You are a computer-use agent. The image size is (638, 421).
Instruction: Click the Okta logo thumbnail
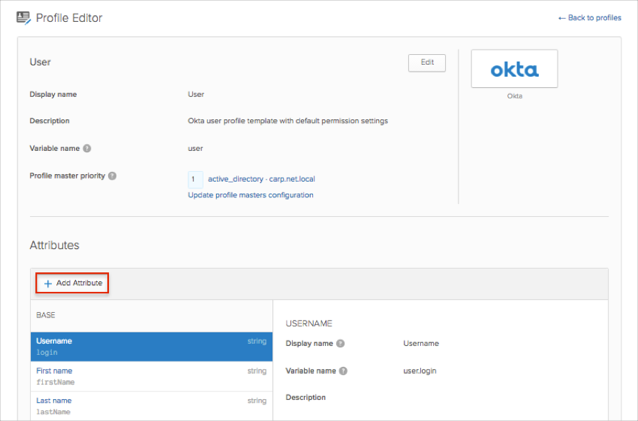pos(514,69)
